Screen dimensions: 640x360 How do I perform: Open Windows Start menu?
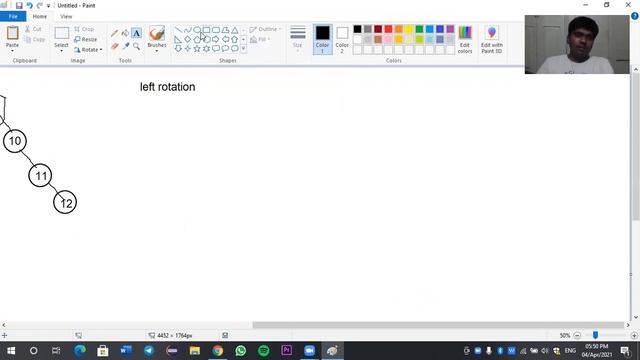coord(11,351)
